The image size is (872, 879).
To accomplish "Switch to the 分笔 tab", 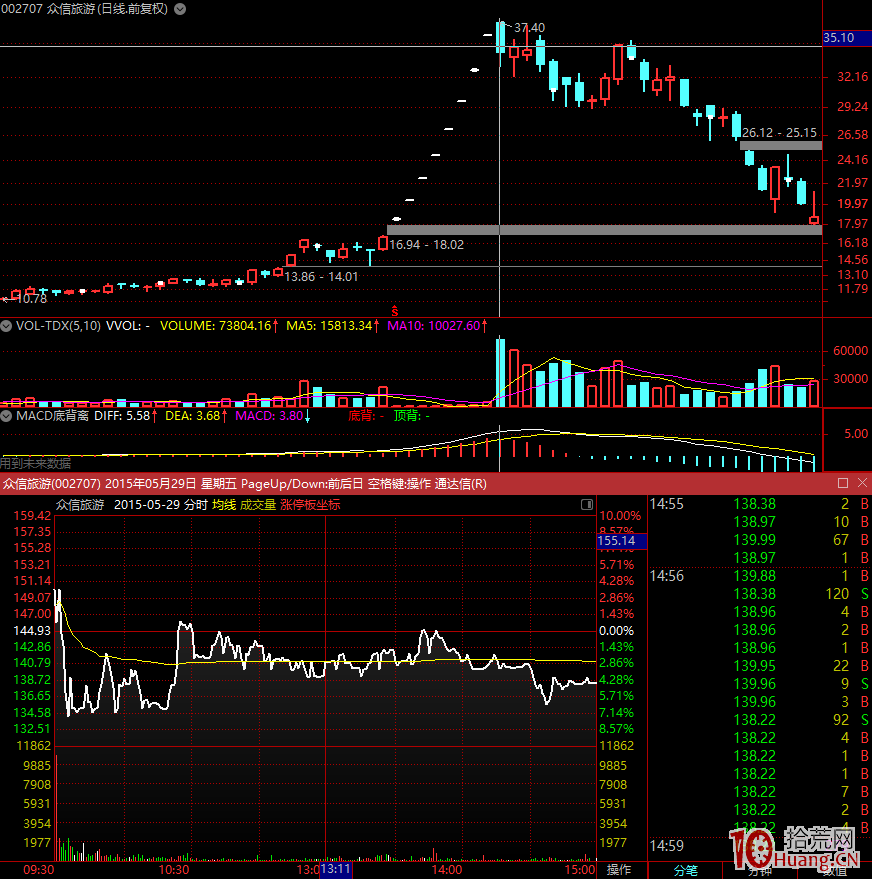I will (686, 870).
